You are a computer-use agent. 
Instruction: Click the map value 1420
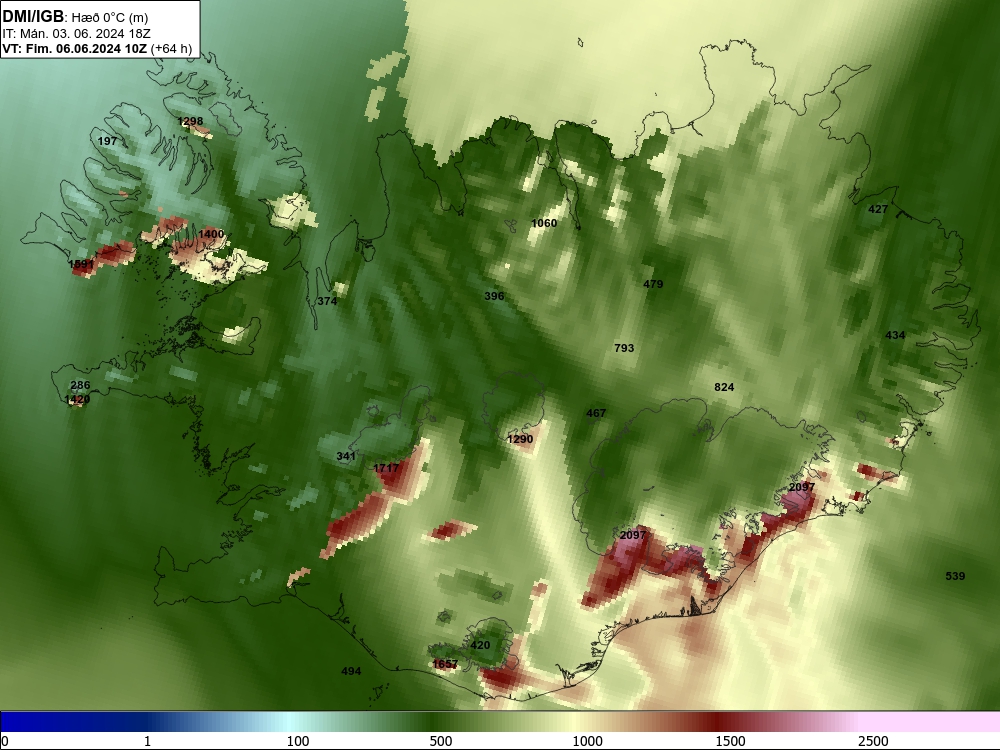click(x=77, y=400)
